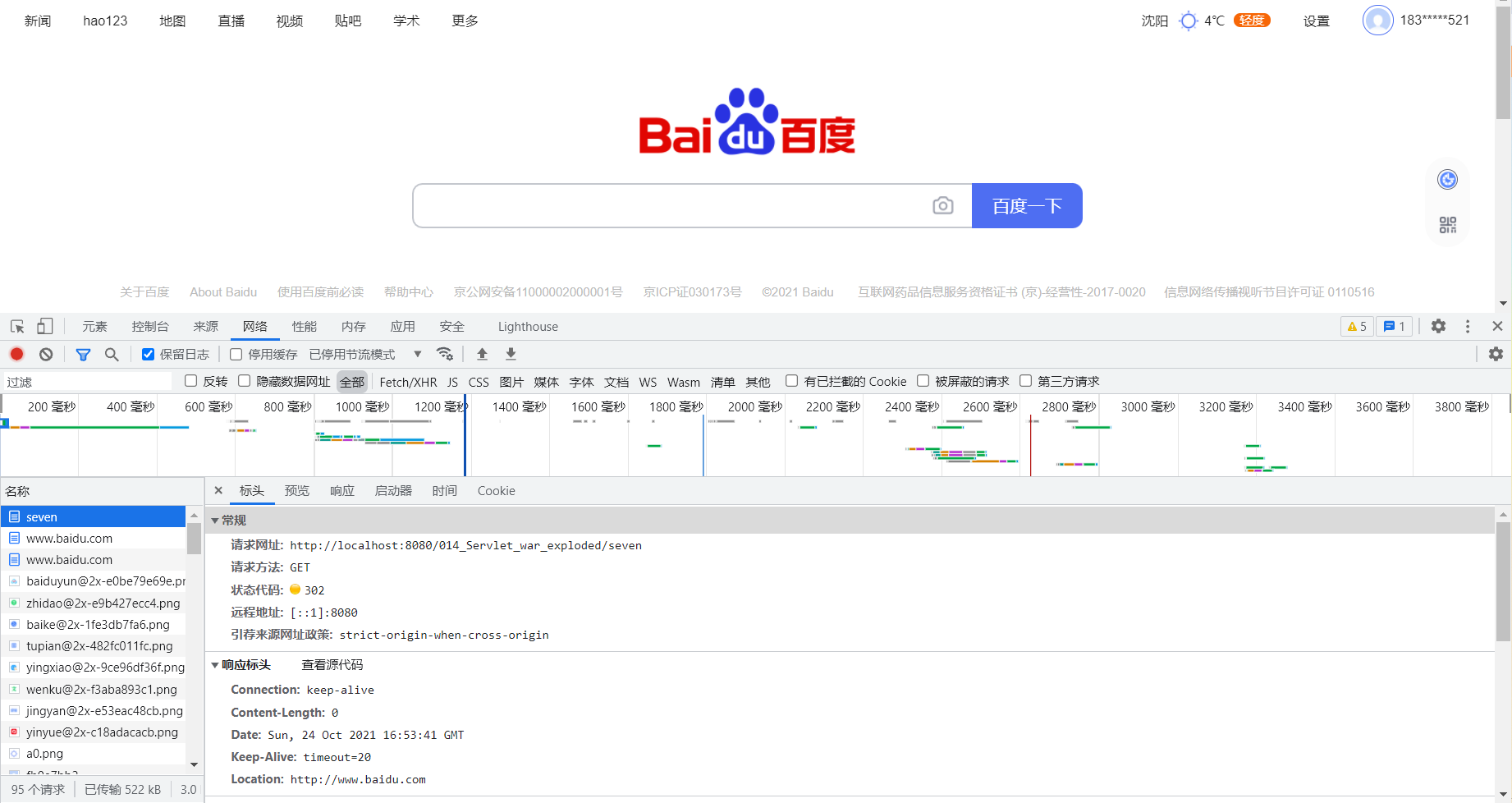The width and height of the screenshot is (1512, 803).
Task: Check the 反转 filter checkbox
Action: (191, 381)
